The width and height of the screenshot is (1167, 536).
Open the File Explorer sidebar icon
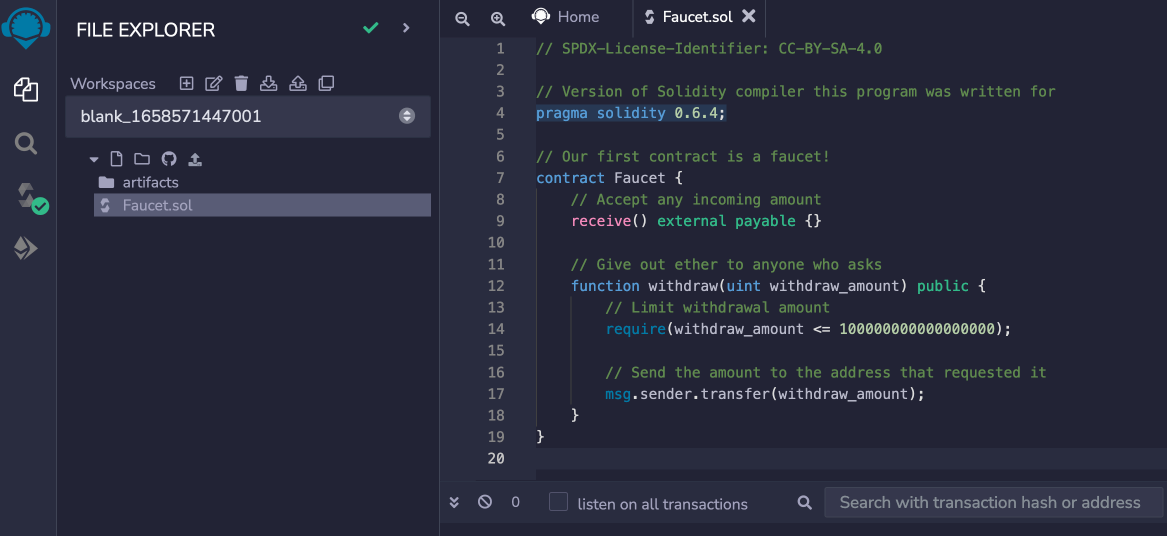point(26,90)
